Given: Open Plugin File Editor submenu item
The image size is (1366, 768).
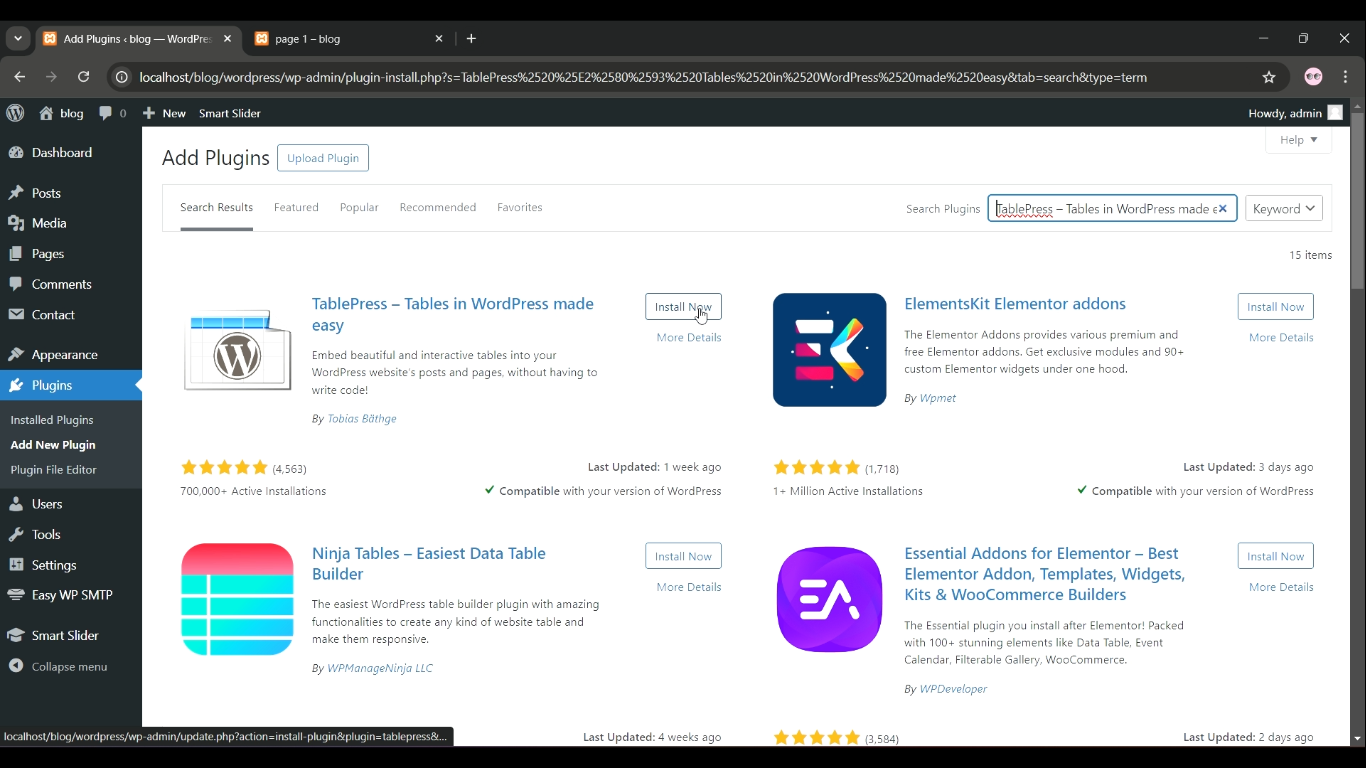Looking at the screenshot, I should (x=54, y=470).
